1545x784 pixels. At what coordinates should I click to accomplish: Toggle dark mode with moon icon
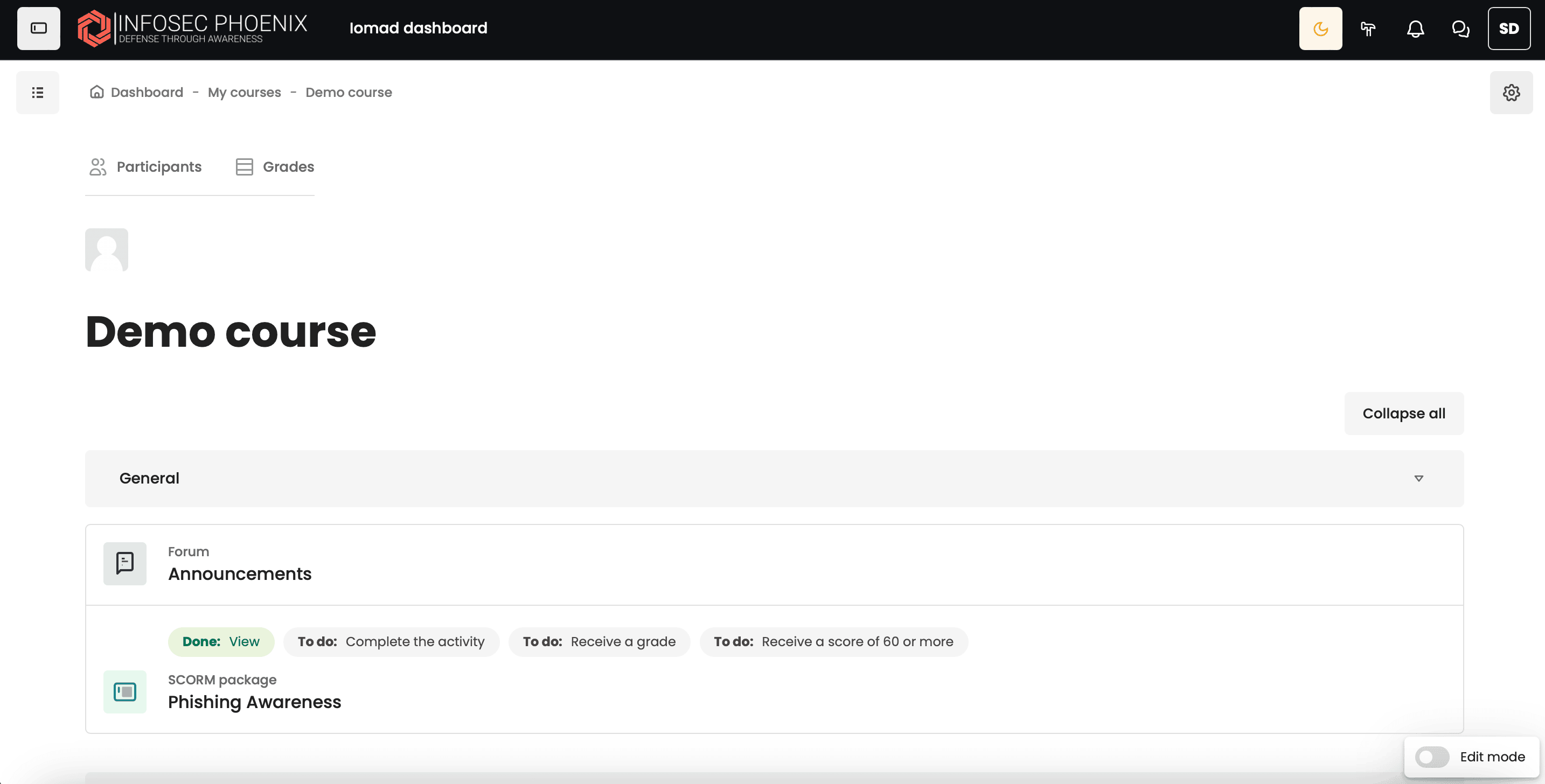pyautogui.click(x=1320, y=28)
